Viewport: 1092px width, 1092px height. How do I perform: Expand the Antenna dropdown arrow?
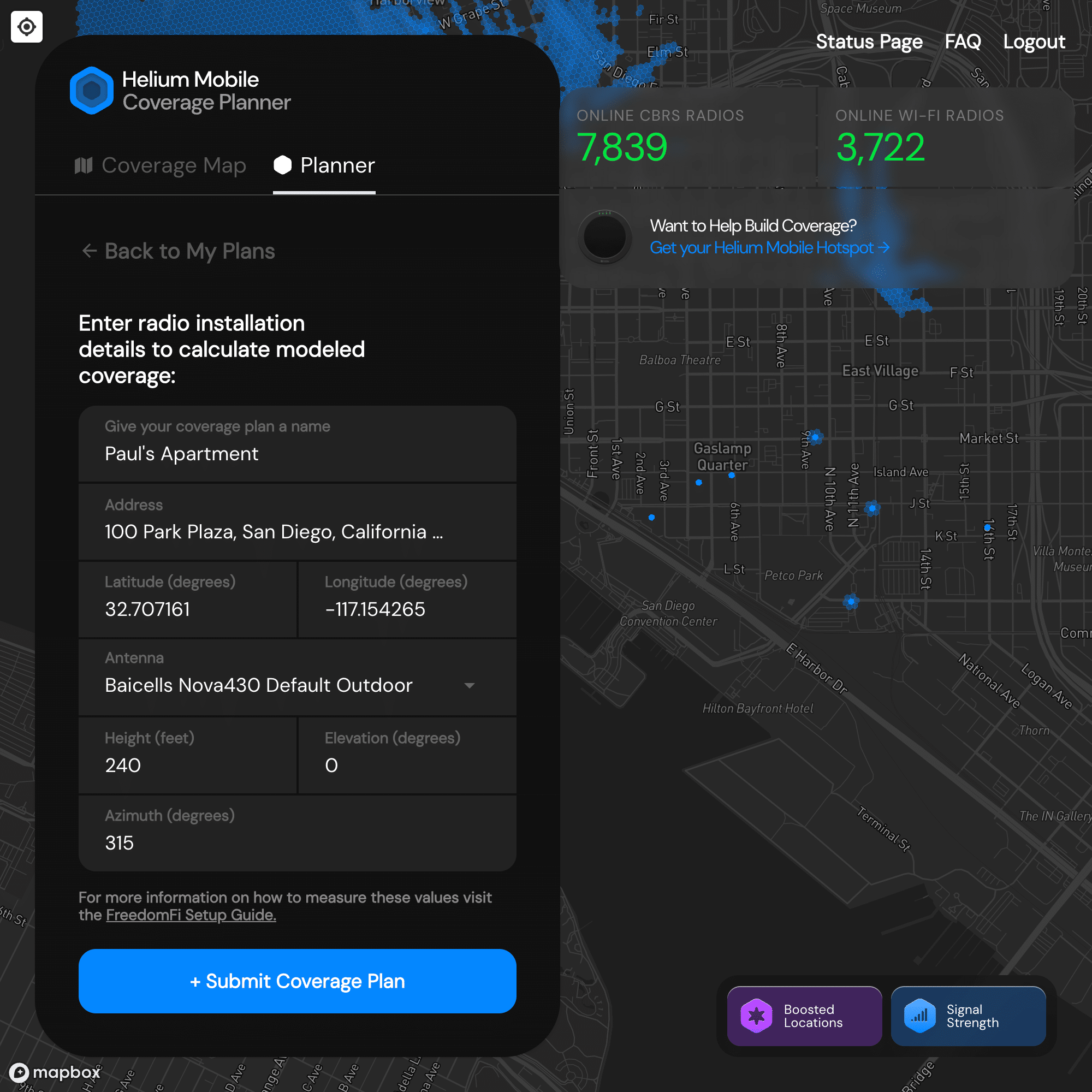[469, 685]
